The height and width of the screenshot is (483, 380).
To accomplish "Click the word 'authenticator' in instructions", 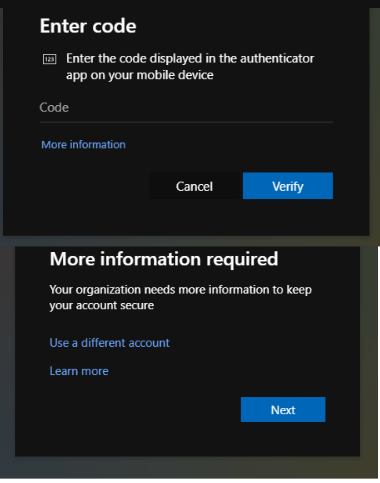I will tap(277, 59).
